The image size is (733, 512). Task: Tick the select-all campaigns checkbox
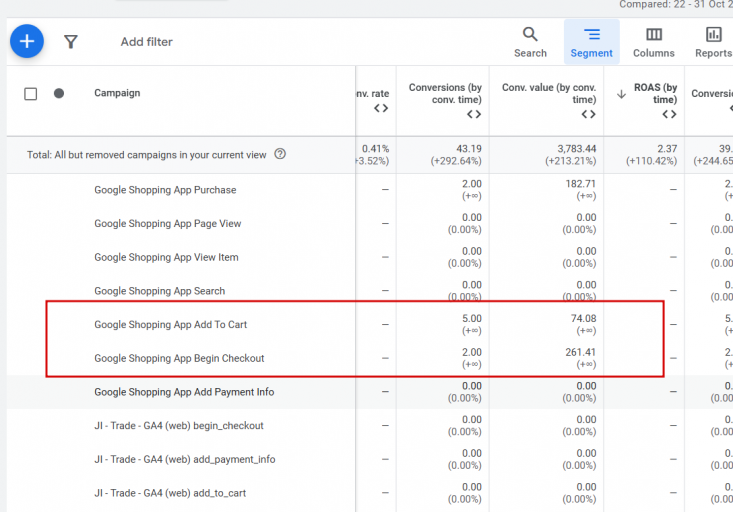(31, 94)
